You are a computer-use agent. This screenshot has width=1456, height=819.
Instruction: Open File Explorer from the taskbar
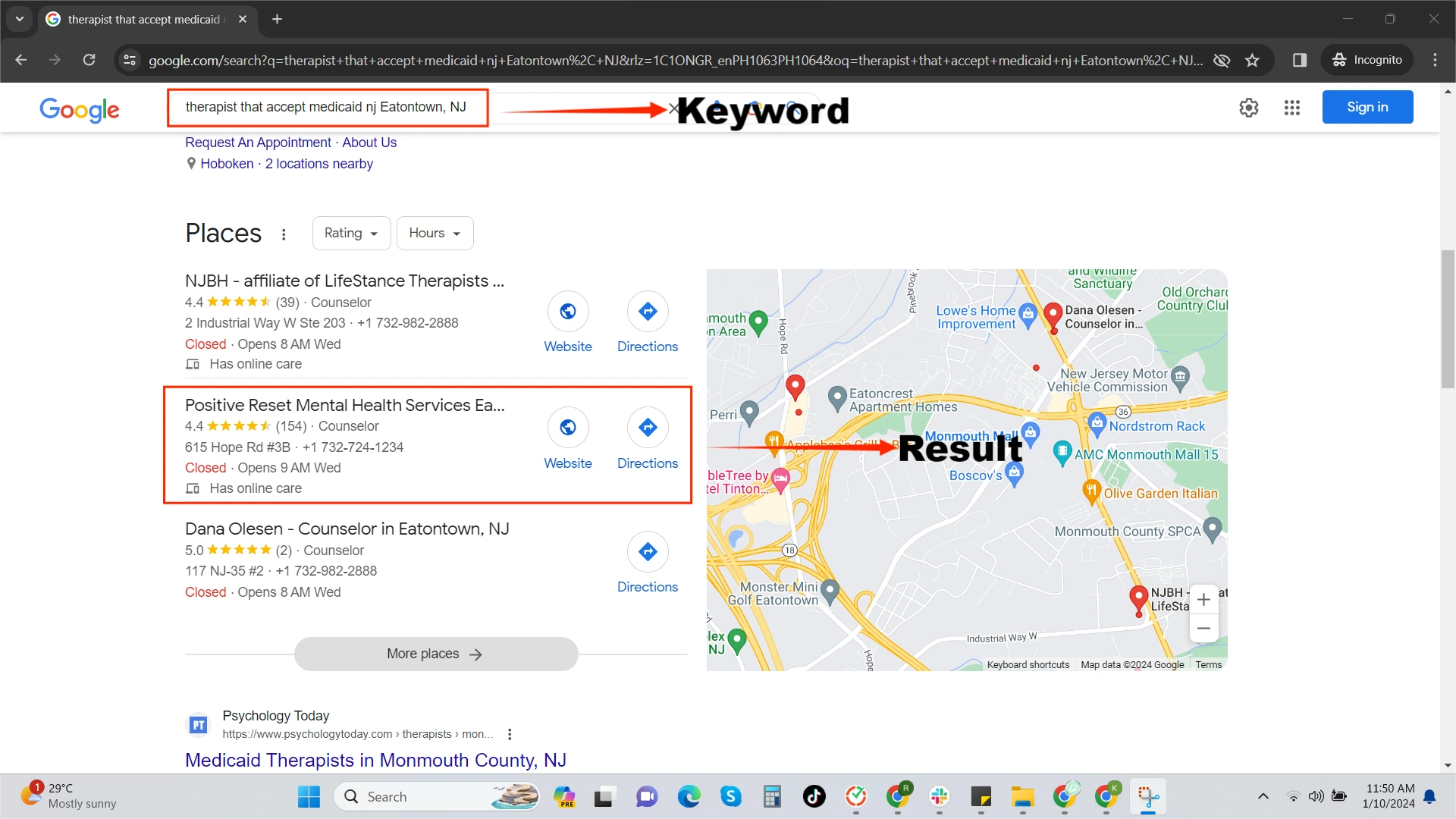point(1023,796)
